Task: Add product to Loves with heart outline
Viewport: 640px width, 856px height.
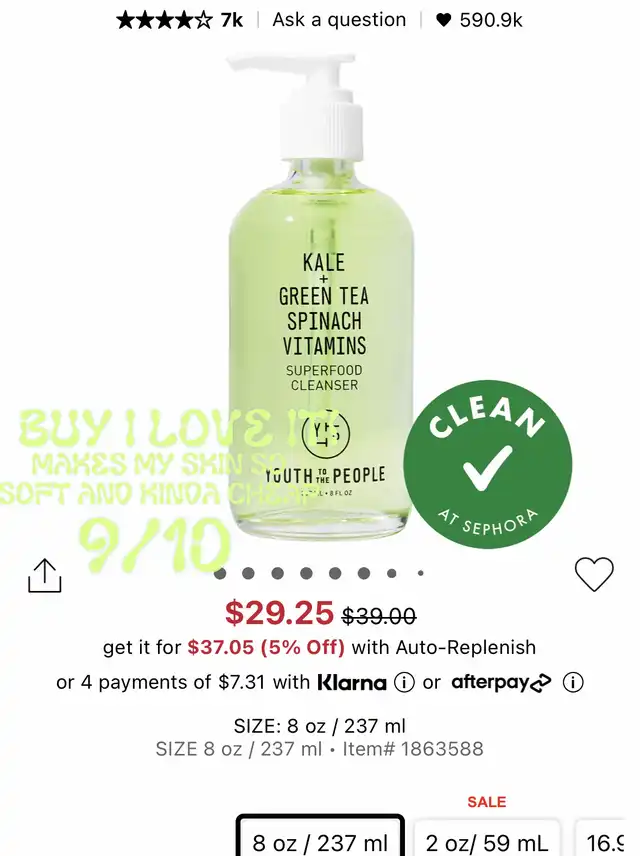Action: click(x=594, y=574)
